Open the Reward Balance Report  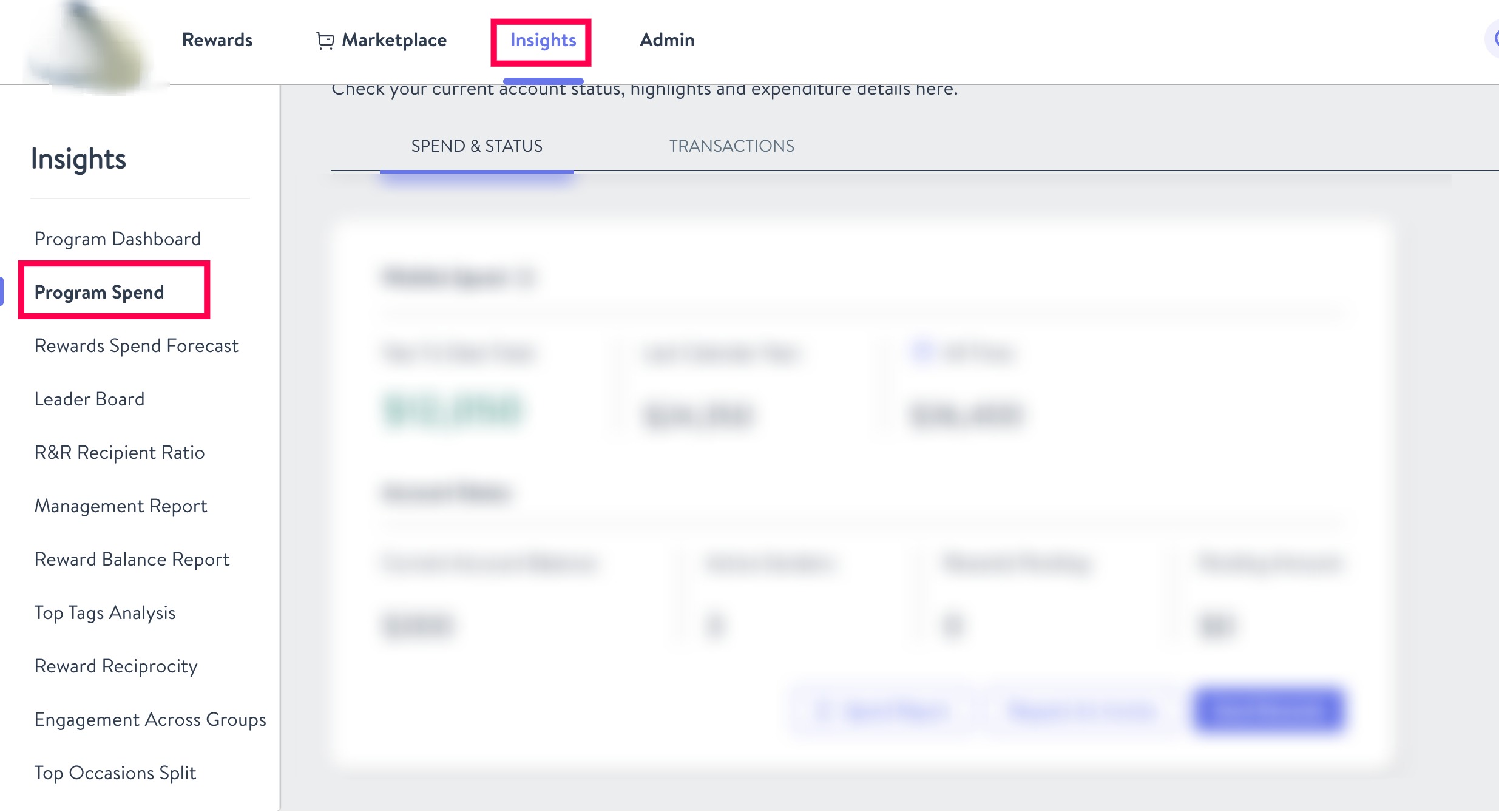(x=132, y=560)
